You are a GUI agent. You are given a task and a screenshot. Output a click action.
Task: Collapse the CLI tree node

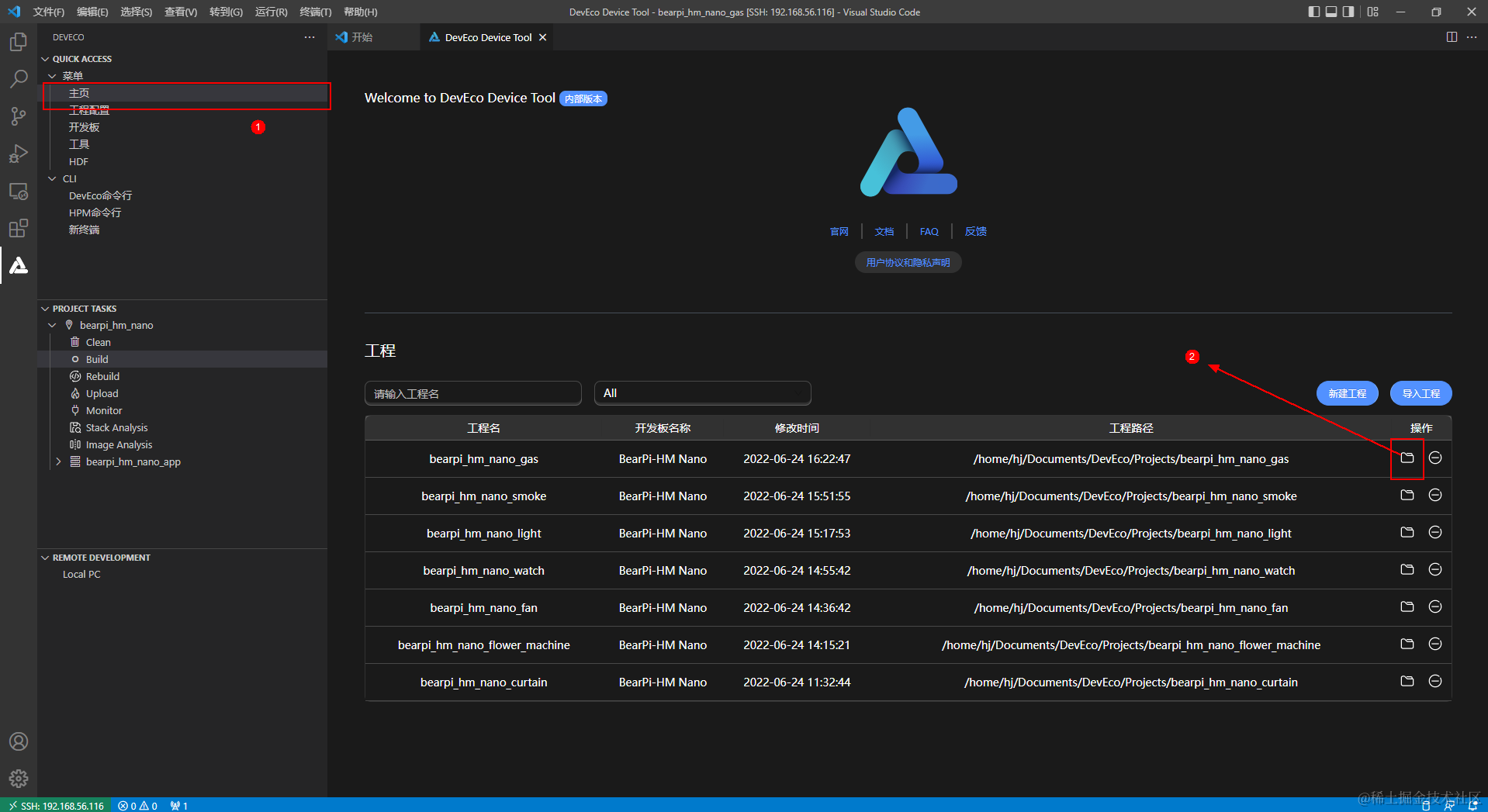coord(52,178)
